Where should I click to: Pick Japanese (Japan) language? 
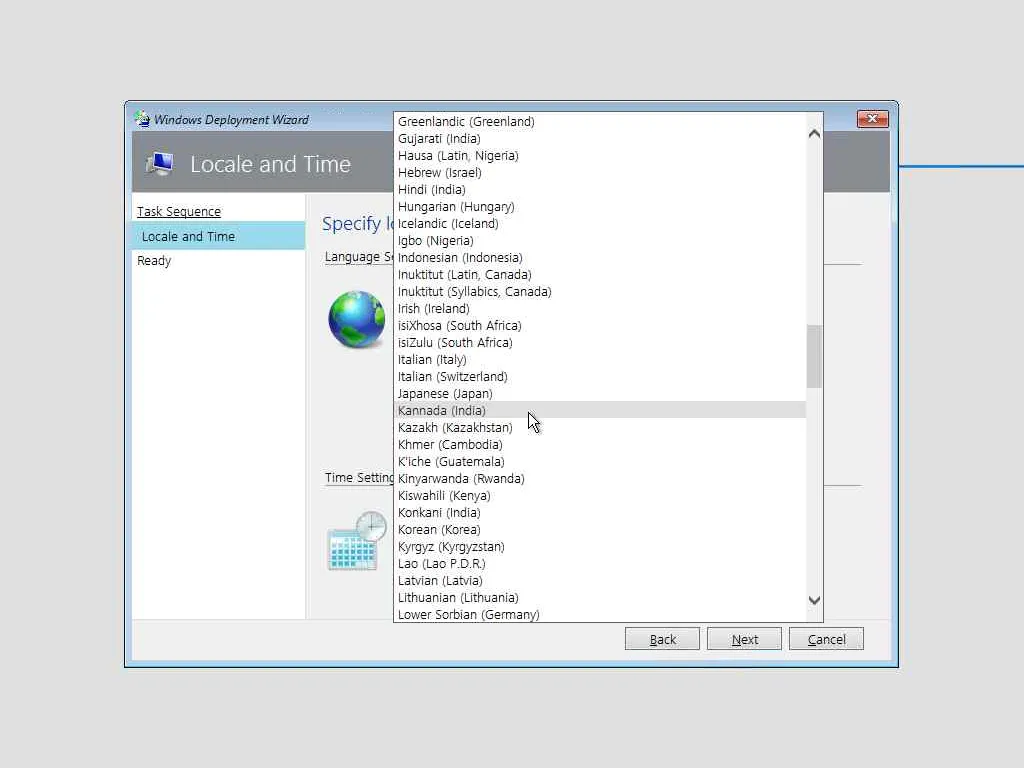tap(600, 393)
